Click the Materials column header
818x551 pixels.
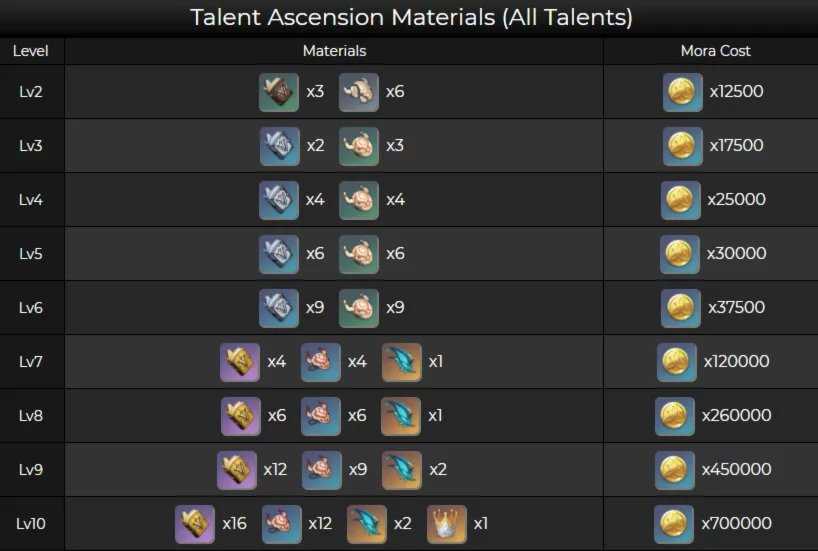(334, 51)
